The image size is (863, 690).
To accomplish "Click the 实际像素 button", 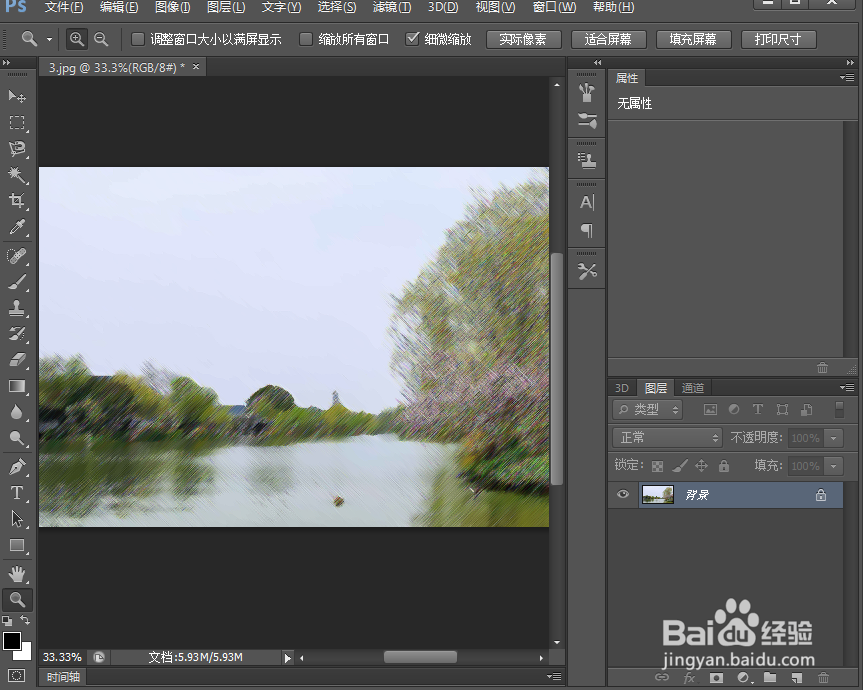I will pyautogui.click(x=523, y=40).
